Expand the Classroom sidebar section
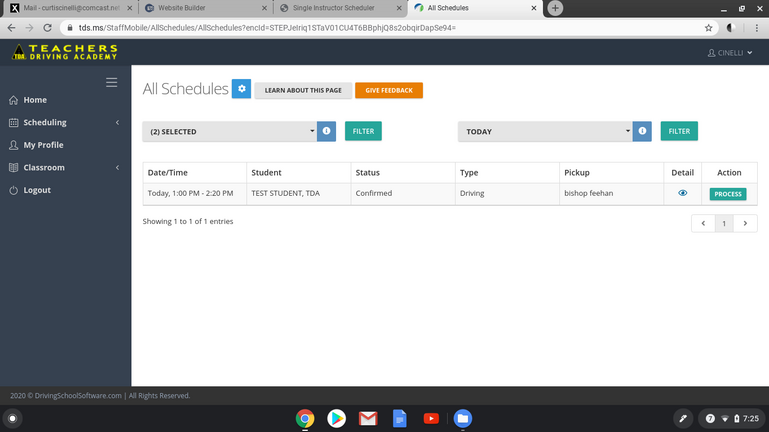Image resolution: width=769 pixels, height=432 pixels. coord(64,168)
